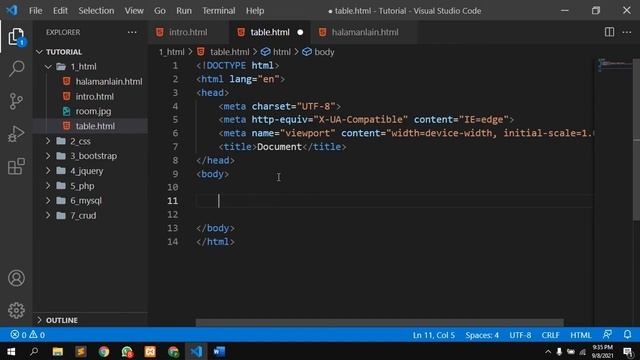Click the unsaved dot on table.html tab
This screenshot has height=360, width=640.
point(300,32)
